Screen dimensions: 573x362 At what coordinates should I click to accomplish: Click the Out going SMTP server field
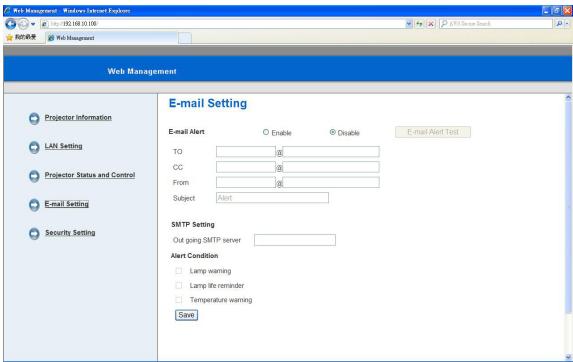tap(295, 240)
